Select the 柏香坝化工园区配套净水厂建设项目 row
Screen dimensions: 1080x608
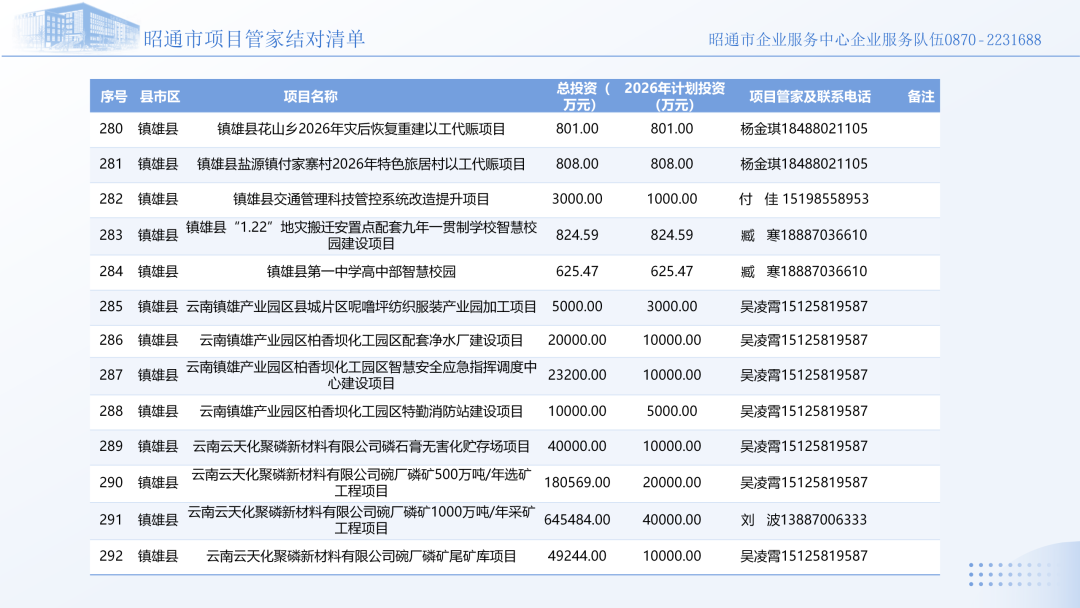(361, 340)
